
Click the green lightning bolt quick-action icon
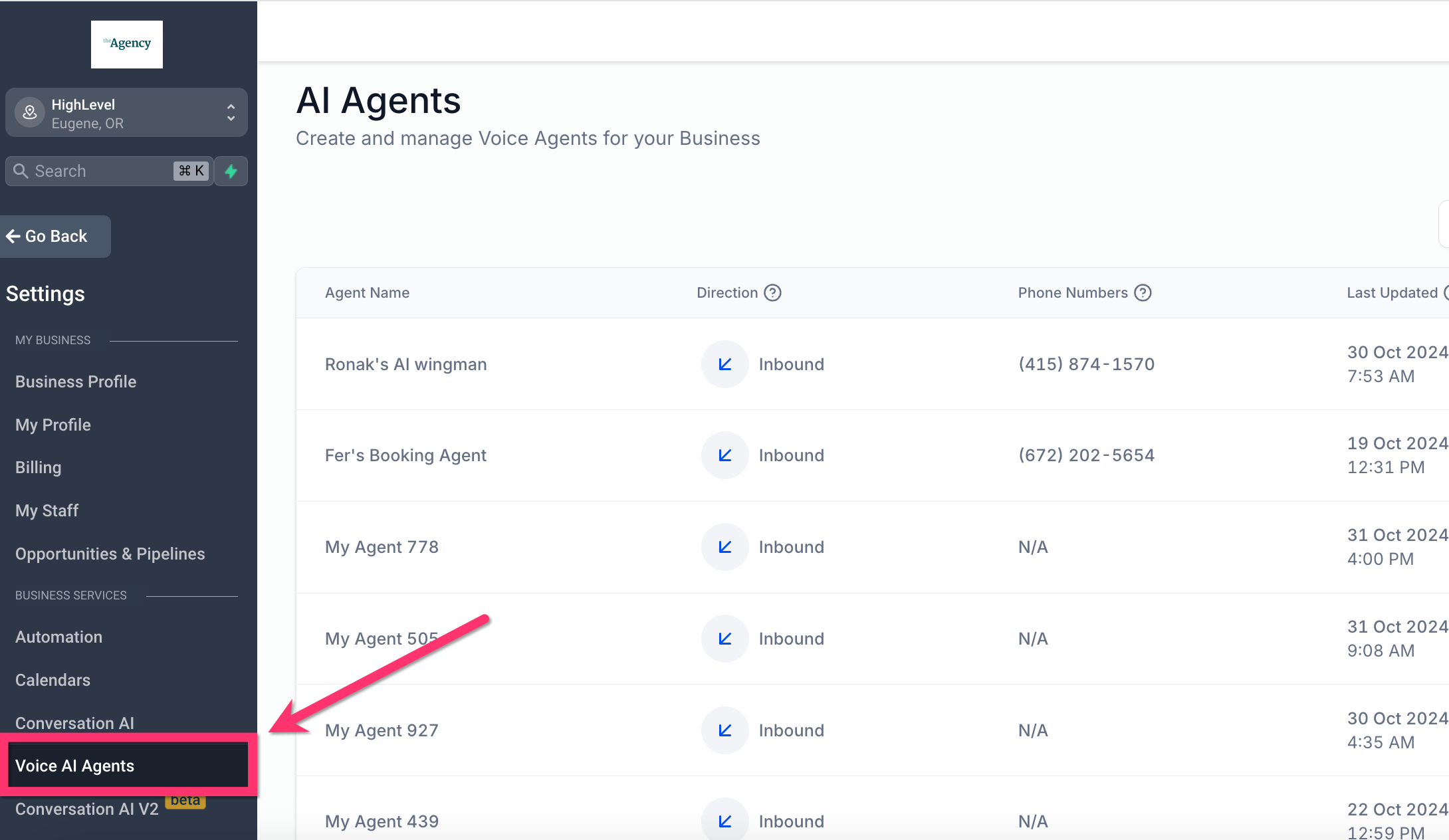tap(231, 171)
